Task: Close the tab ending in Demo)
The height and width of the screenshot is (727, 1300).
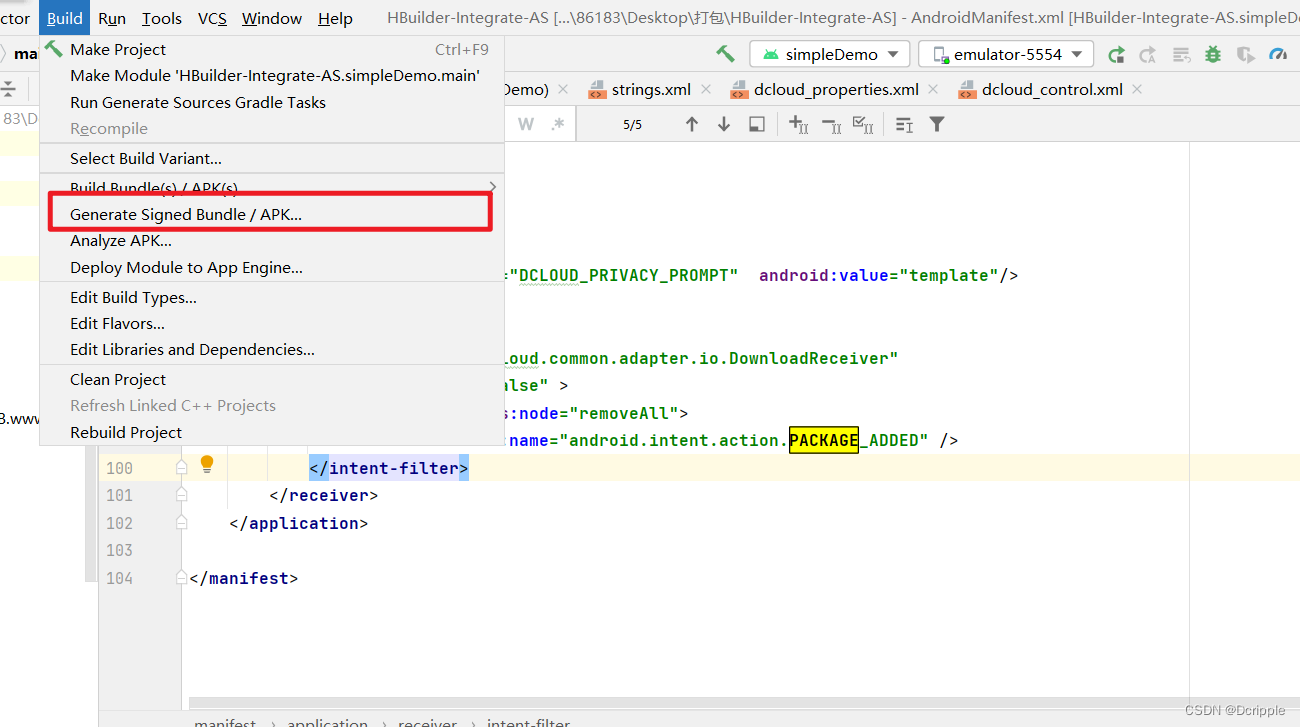Action: [565, 89]
